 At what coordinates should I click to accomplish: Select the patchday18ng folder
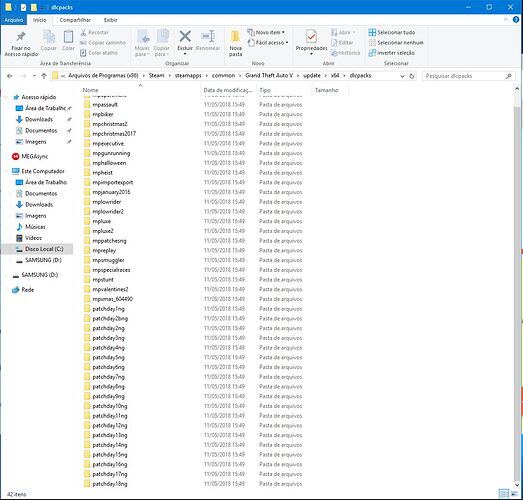[x=110, y=484]
